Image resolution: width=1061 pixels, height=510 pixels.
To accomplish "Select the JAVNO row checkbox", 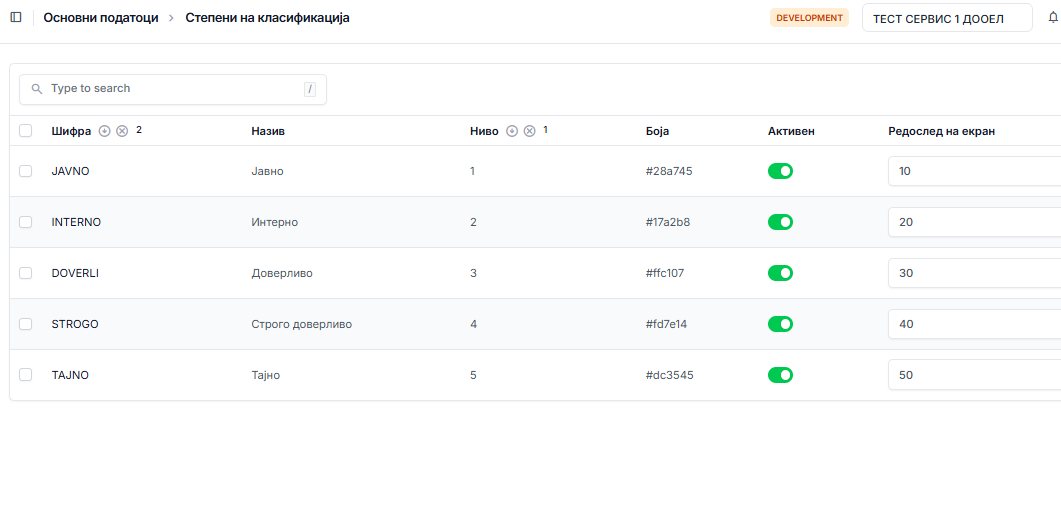I will coord(26,171).
